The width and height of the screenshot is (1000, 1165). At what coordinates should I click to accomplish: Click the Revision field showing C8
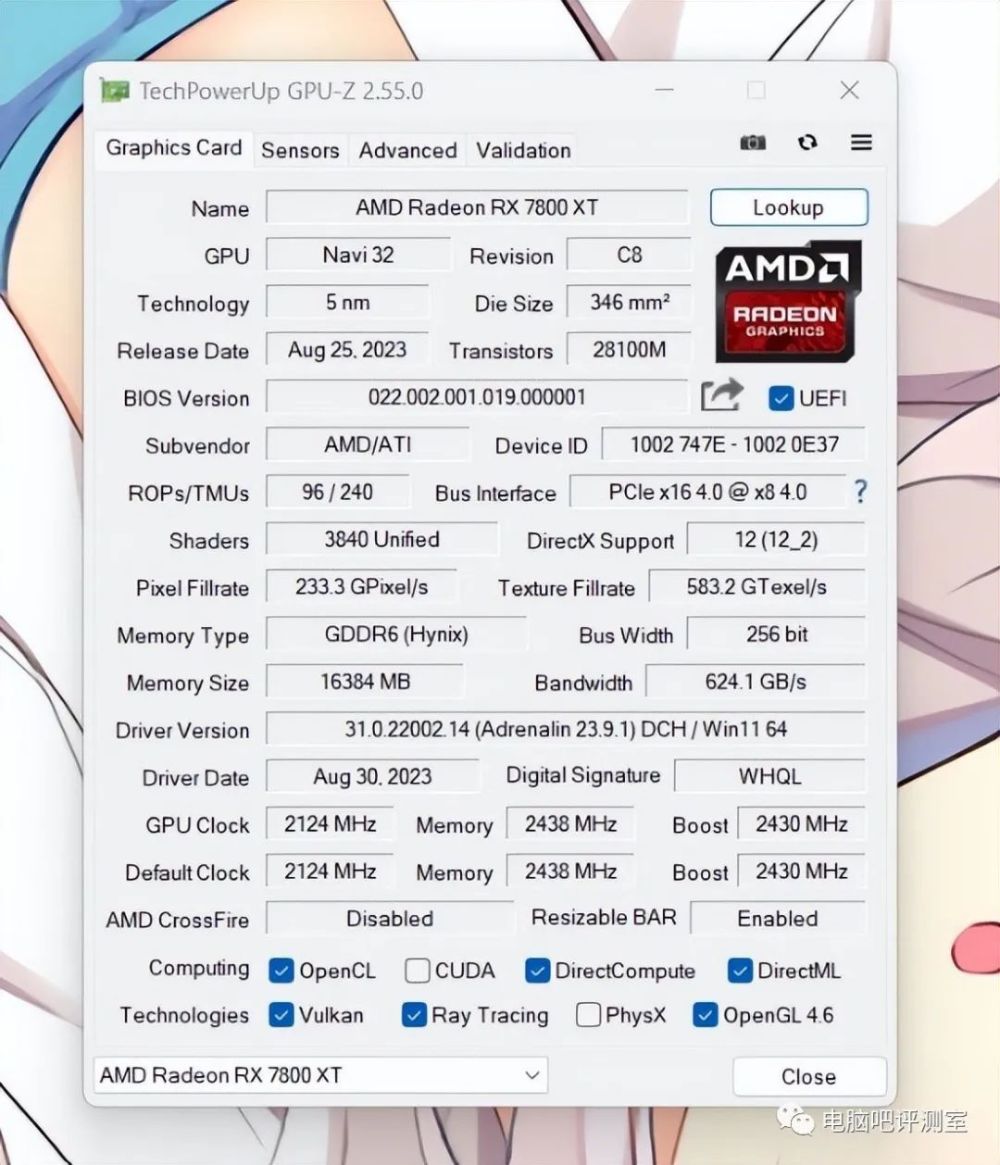click(x=629, y=255)
